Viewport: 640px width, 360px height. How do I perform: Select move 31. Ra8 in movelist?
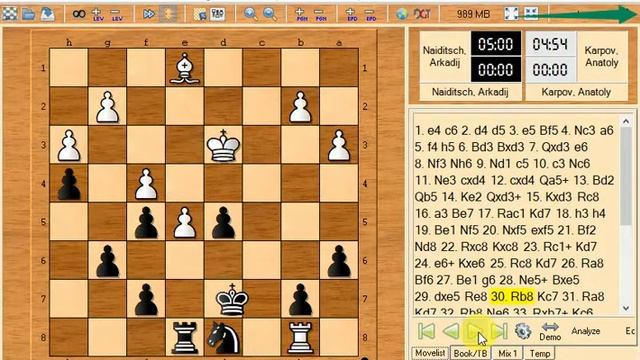pyautogui.click(x=583, y=296)
